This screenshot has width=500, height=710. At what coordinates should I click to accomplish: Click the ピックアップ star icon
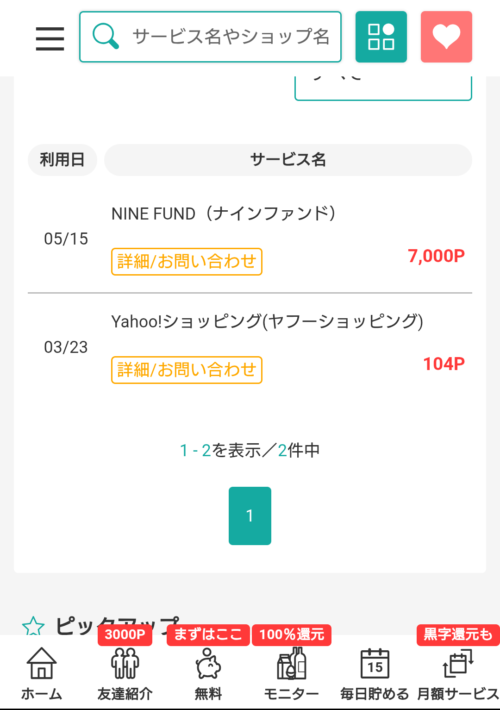[x=34, y=626]
